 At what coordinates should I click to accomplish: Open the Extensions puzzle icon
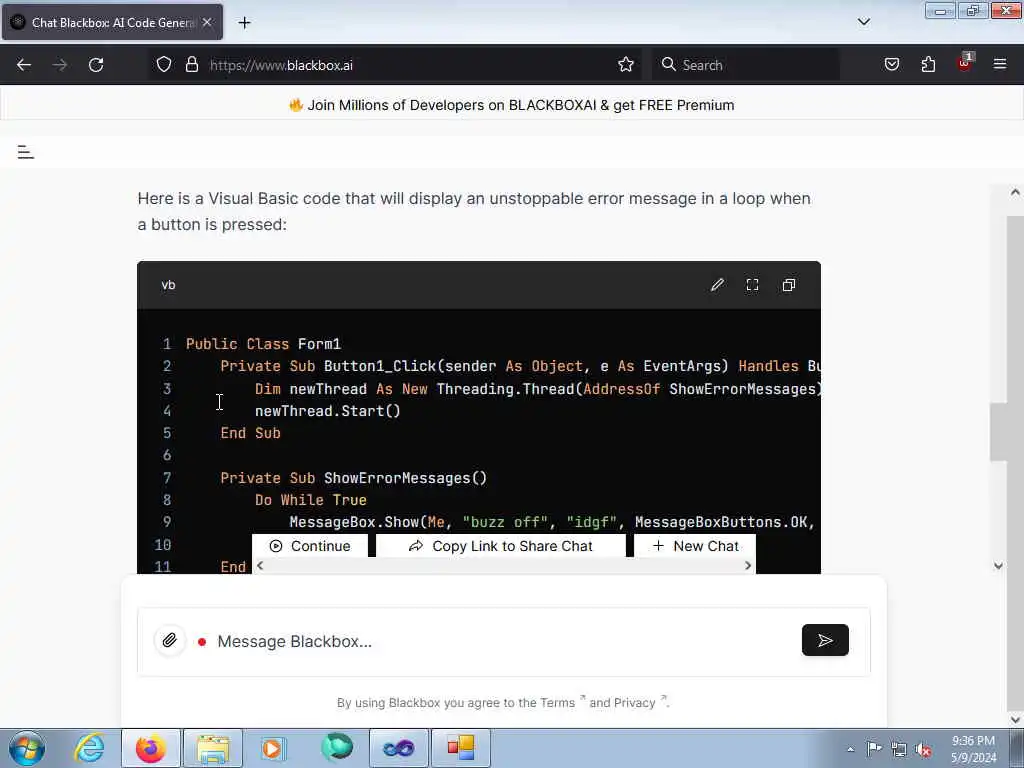(x=928, y=65)
